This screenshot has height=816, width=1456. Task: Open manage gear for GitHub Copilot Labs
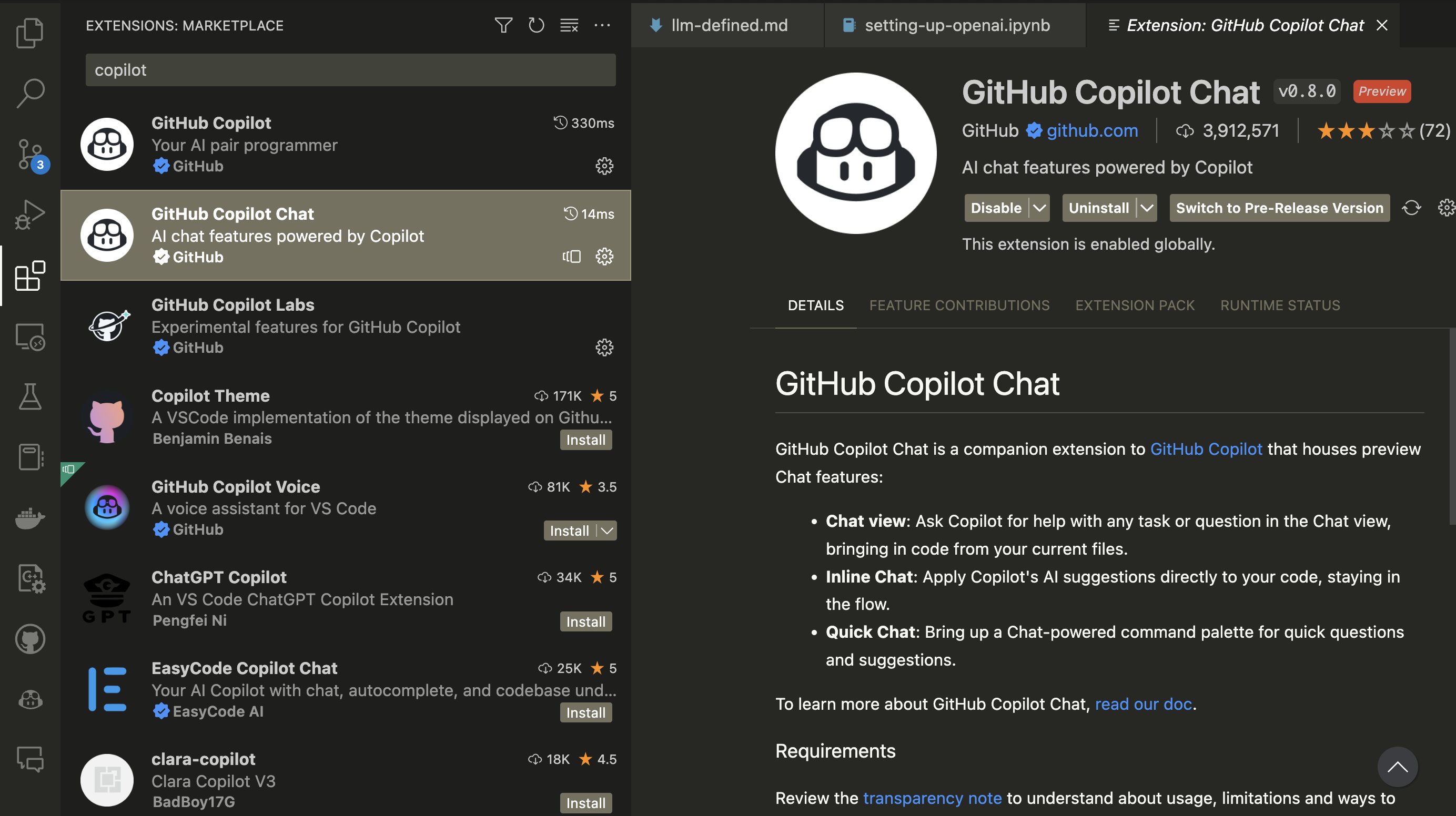point(604,348)
